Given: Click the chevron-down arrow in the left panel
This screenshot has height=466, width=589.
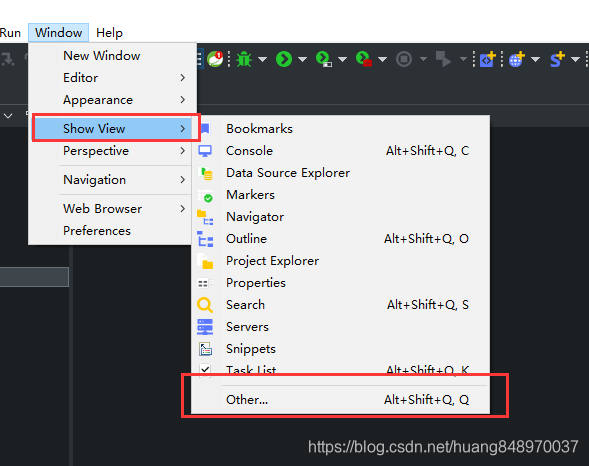Looking at the screenshot, I should pyautogui.click(x=8, y=116).
